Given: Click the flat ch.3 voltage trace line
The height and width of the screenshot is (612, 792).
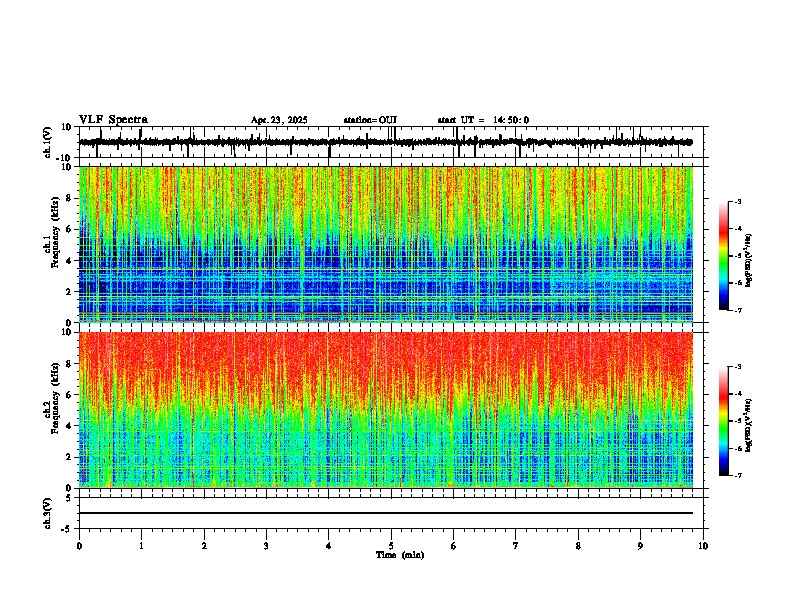Looking at the screenshot, I should [386, 513].
